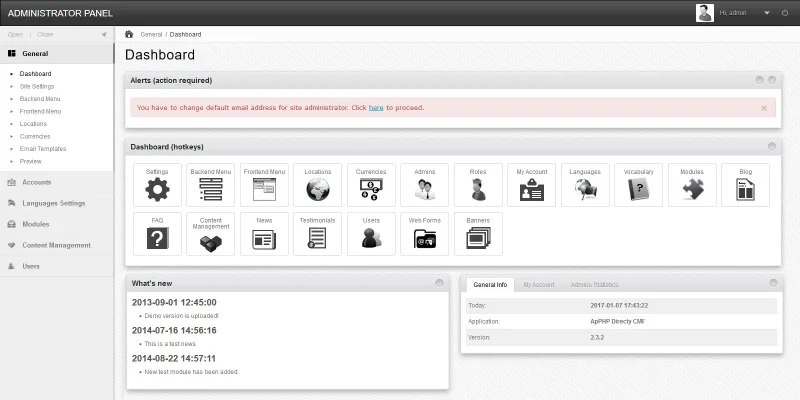Collapse the General sidebar section
This screenshot has width=800, height=400.
57,53
